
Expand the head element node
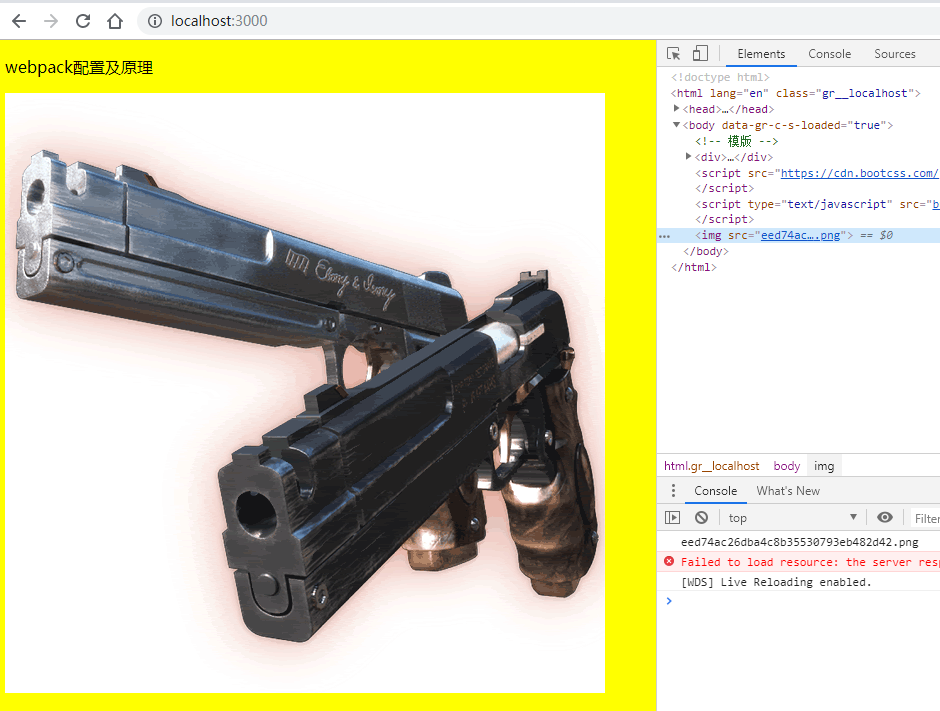point(676,109)
